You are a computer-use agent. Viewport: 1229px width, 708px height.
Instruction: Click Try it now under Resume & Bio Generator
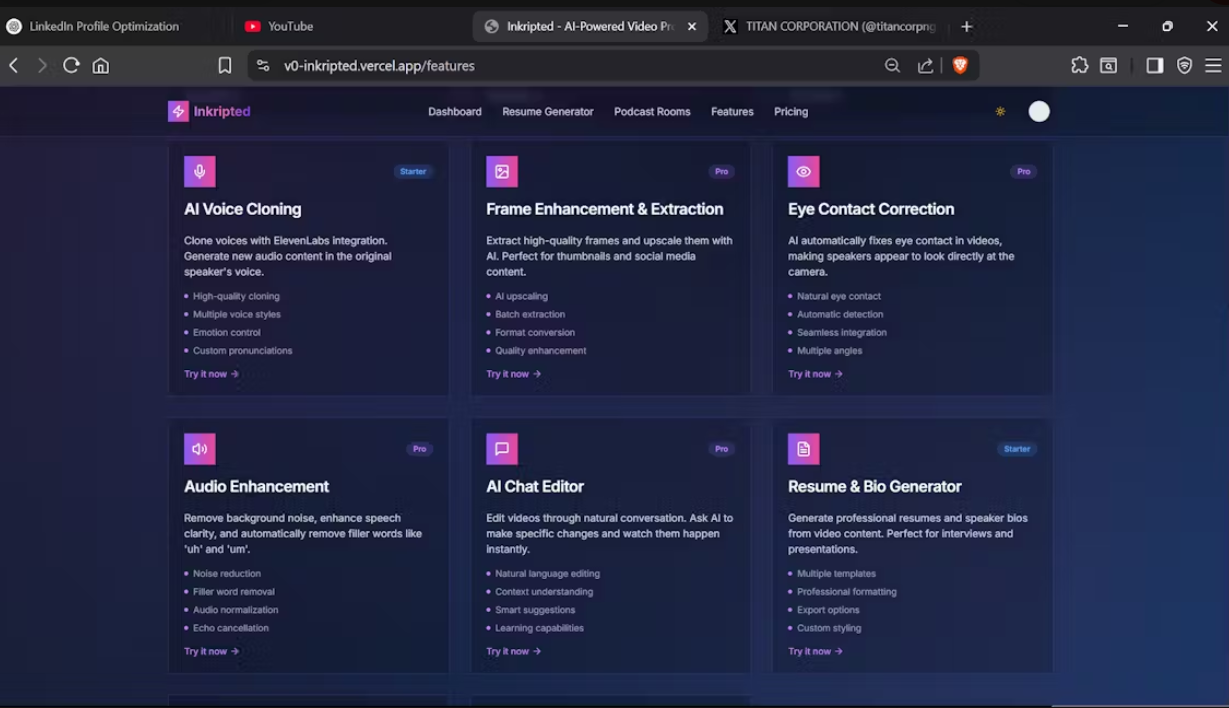[x=815, y=651]
